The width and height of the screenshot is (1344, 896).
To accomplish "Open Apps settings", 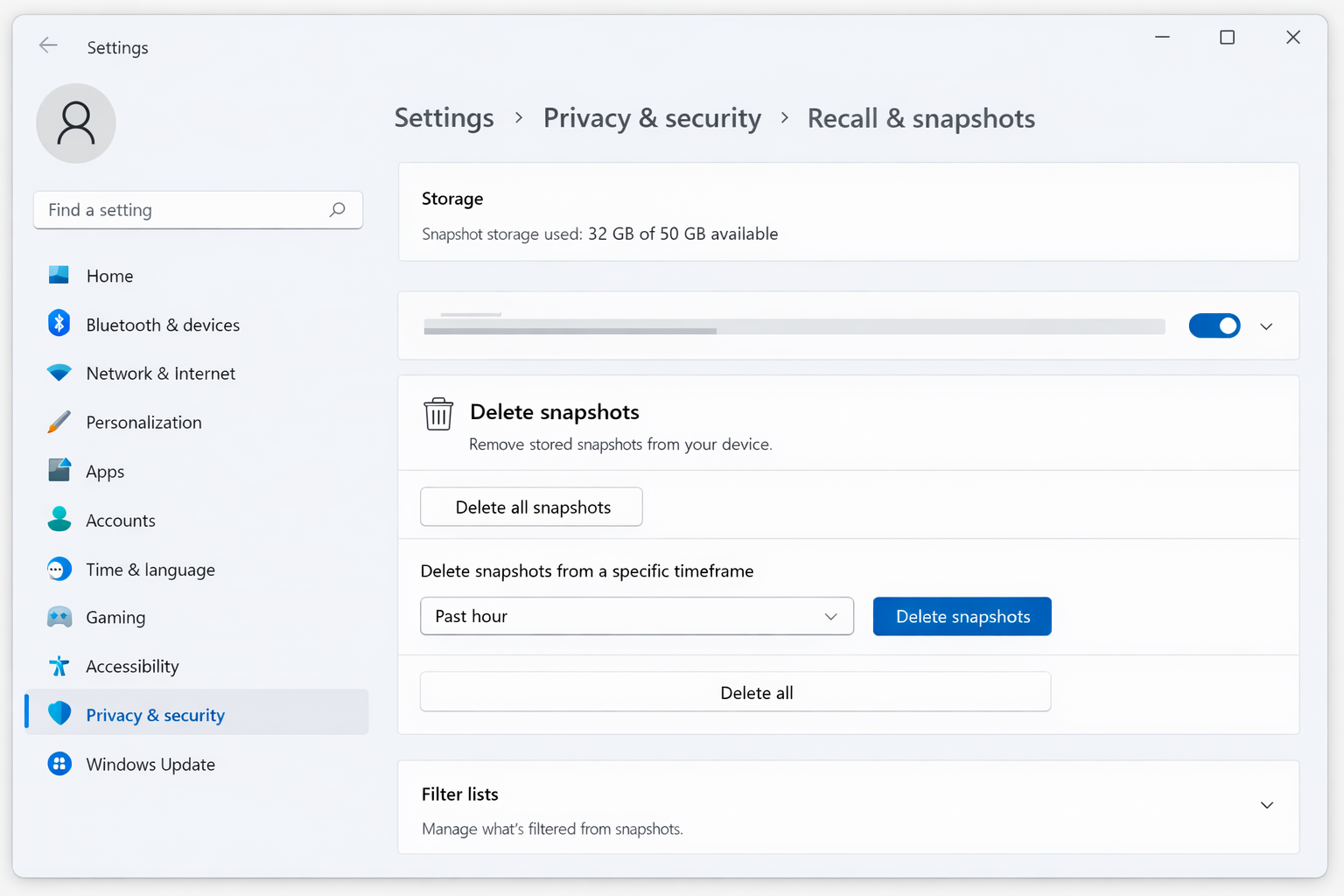I will tap(105, 472).
